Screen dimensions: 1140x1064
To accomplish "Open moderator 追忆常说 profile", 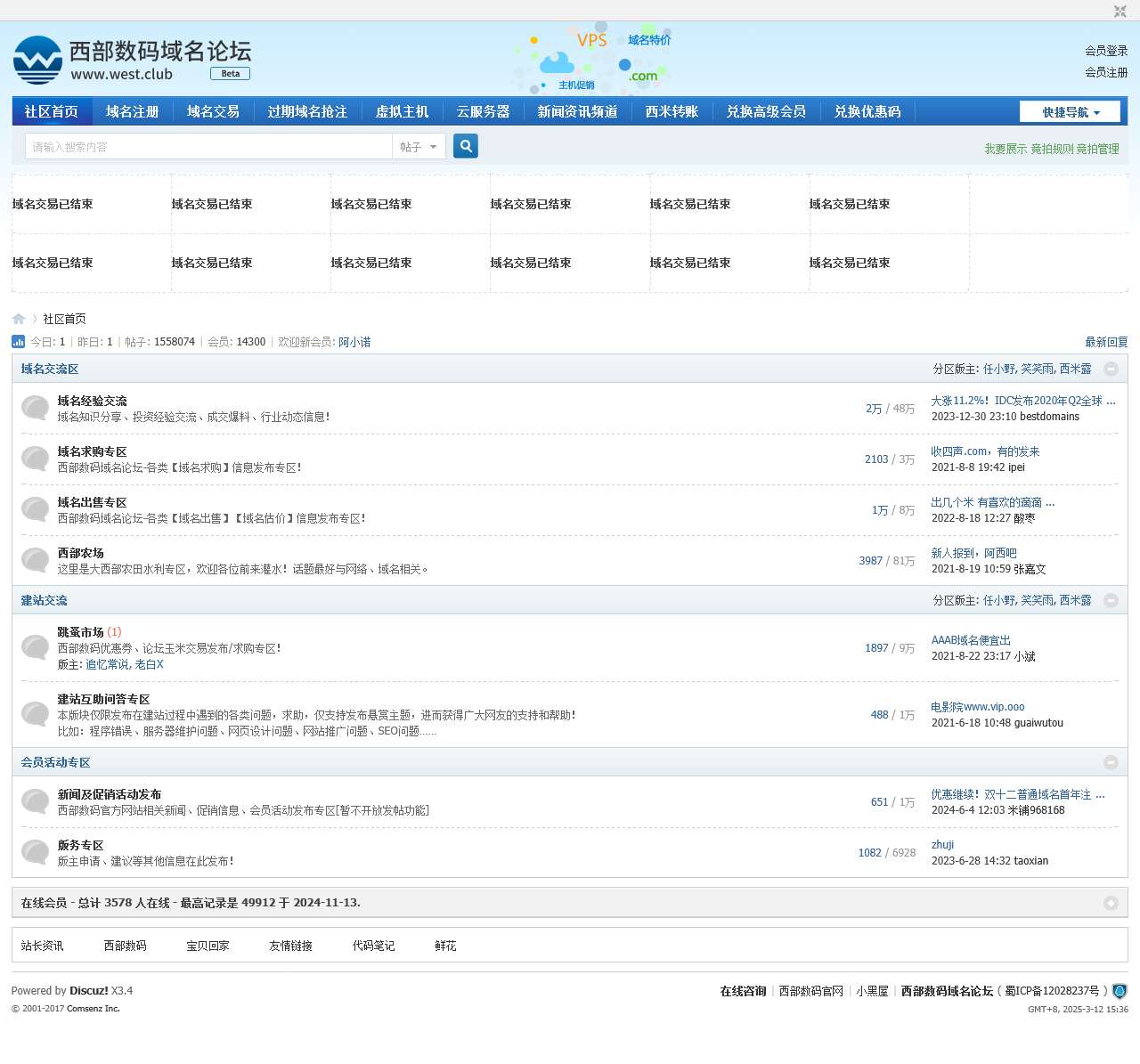I will tap(107, 664).
